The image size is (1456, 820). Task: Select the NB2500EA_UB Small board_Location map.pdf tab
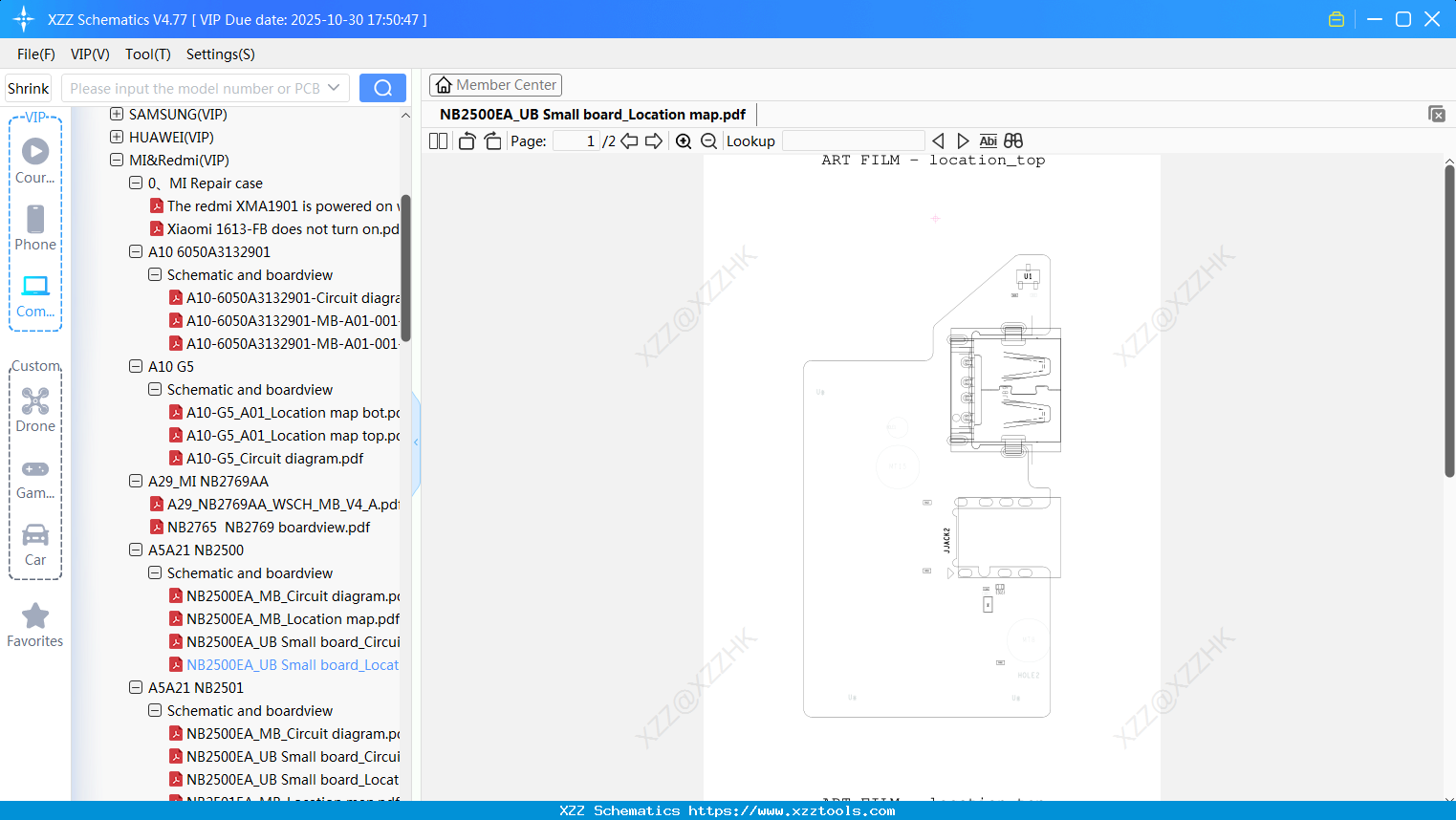click(593, 115)
